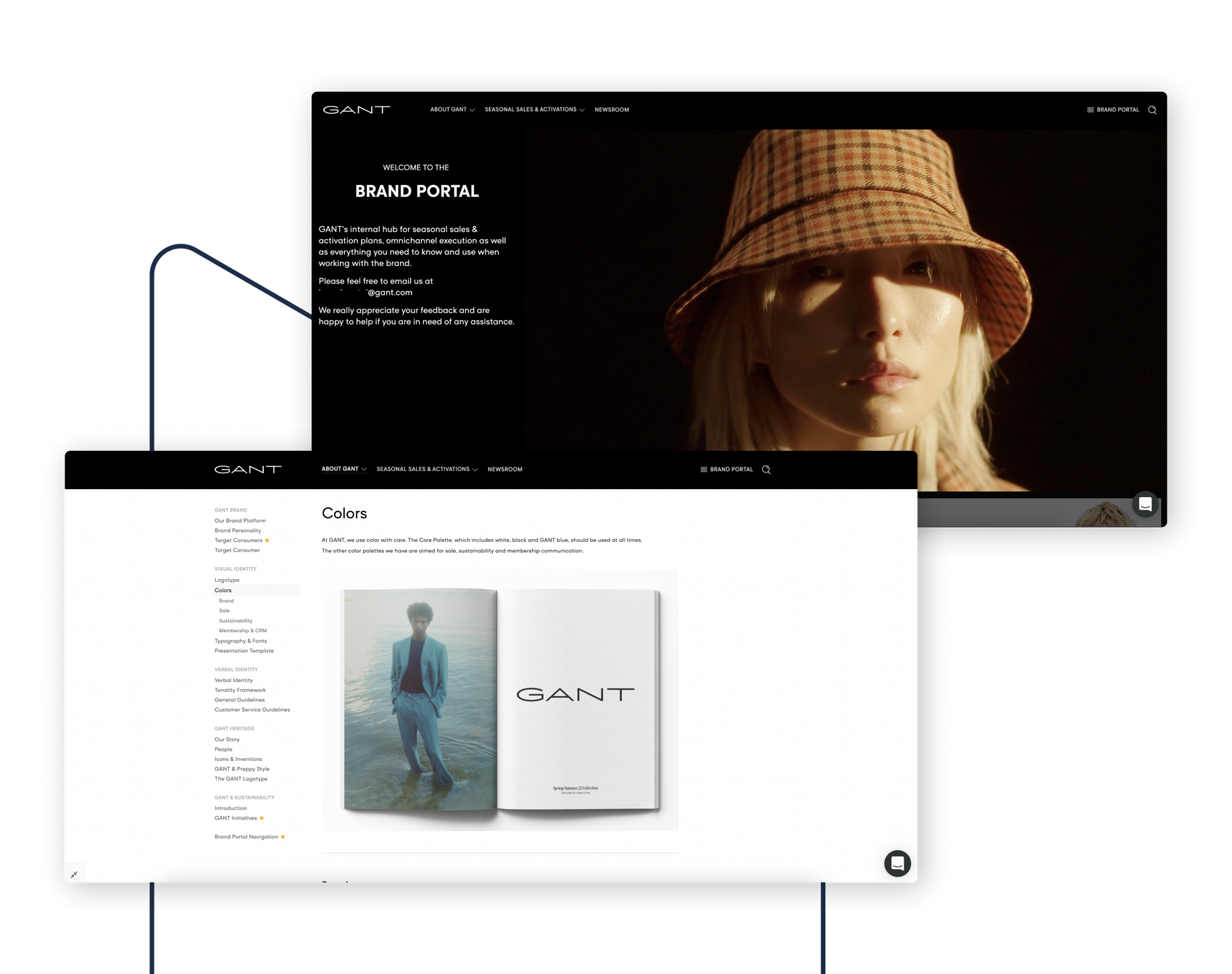
Task: Open Typography & Fonts page
Action: [x=241, y=641]
